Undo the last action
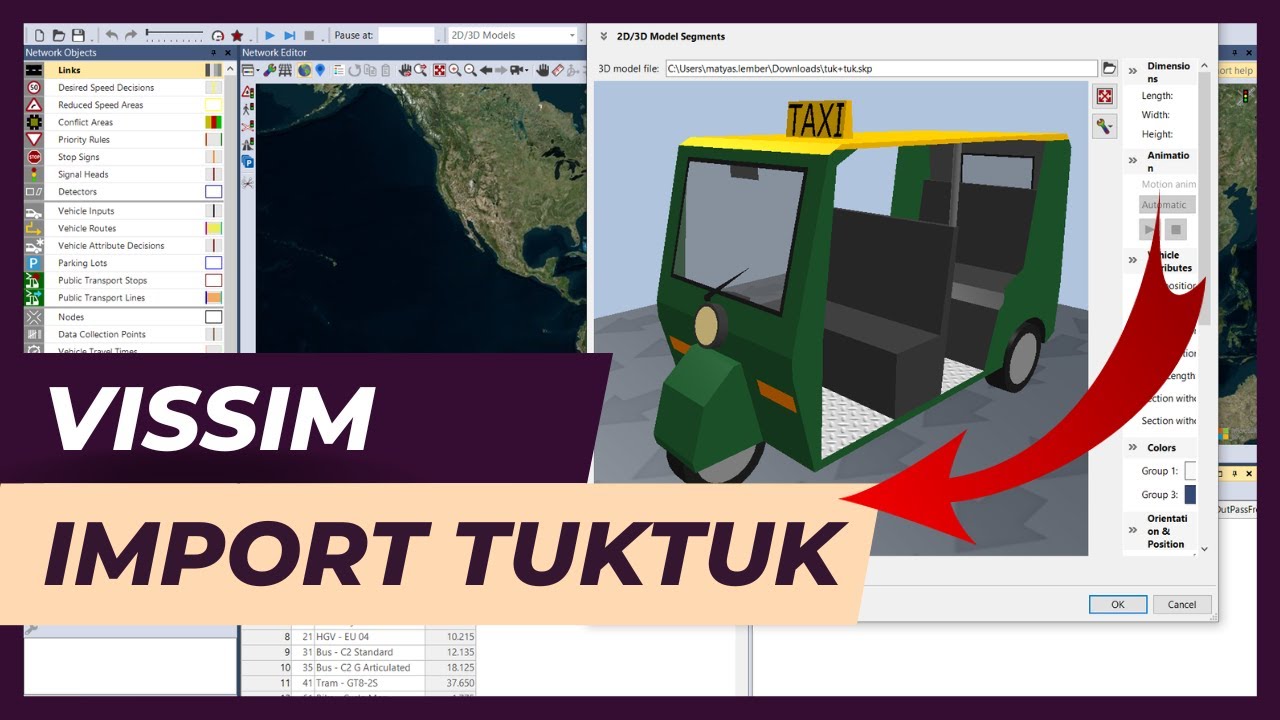1280x720 pixels. pyautogui.click(x=111, y=35)
